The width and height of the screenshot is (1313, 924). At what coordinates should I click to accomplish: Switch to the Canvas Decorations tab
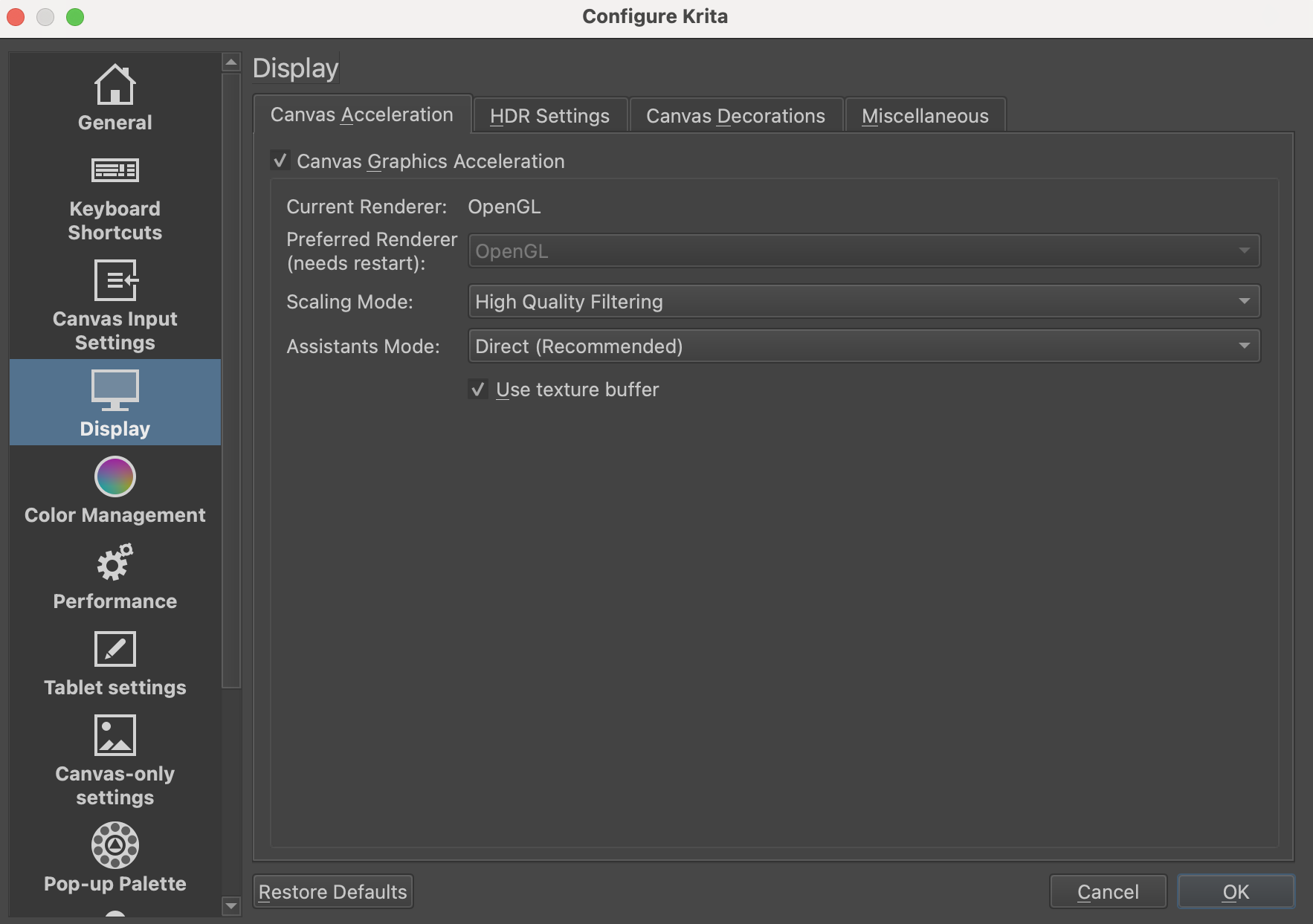point(736,116)
